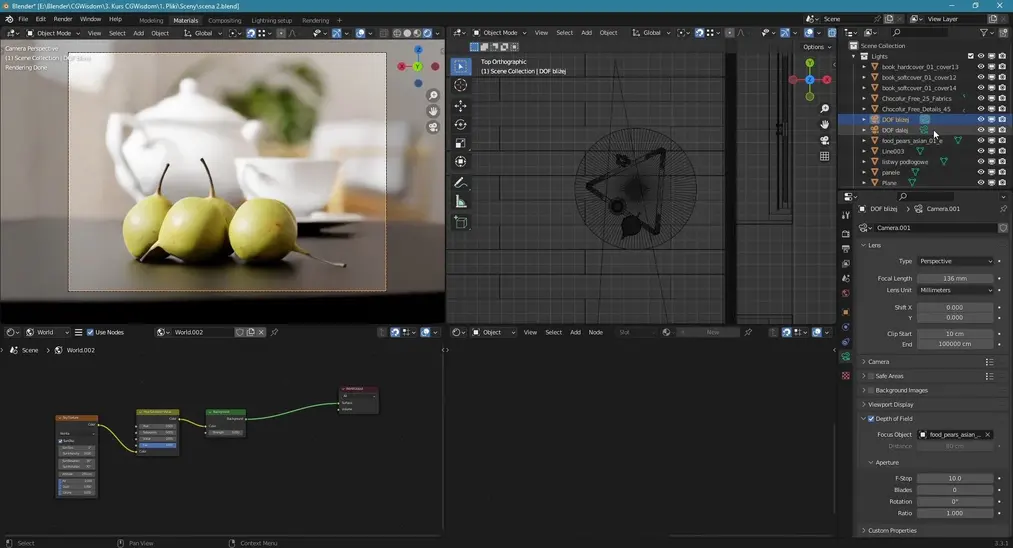Switch to the Compositing workspace tab
The width and height of the screenshot is (1013, 548).
click(224, 20)
